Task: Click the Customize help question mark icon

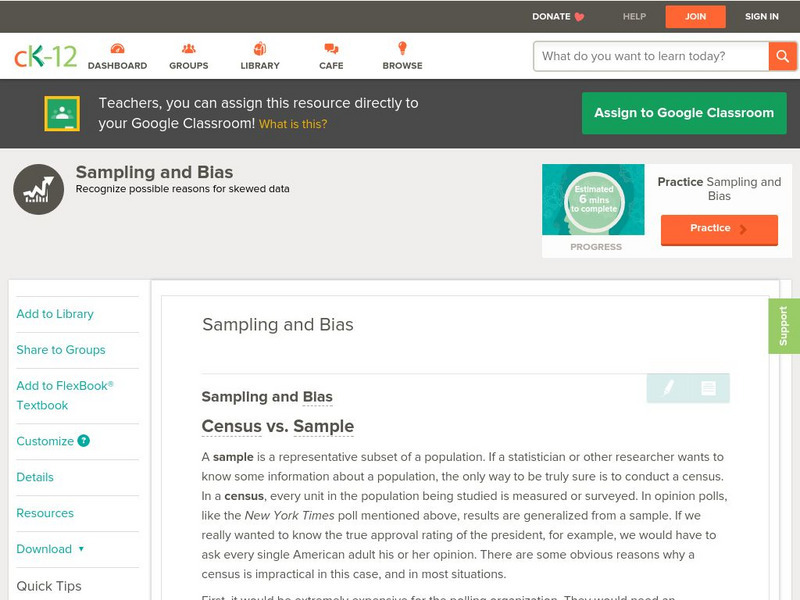Action: click(84, 441)
